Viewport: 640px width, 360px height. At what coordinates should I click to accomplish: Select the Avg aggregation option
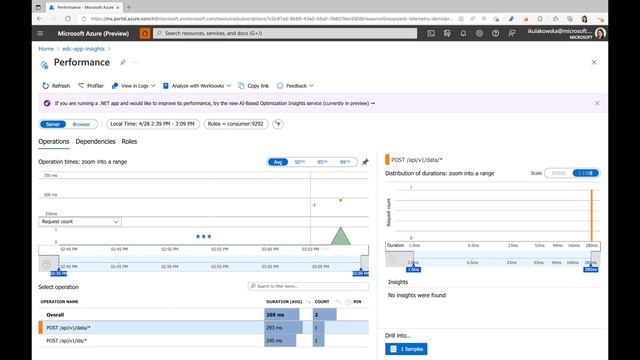click(x=278, y=162)
